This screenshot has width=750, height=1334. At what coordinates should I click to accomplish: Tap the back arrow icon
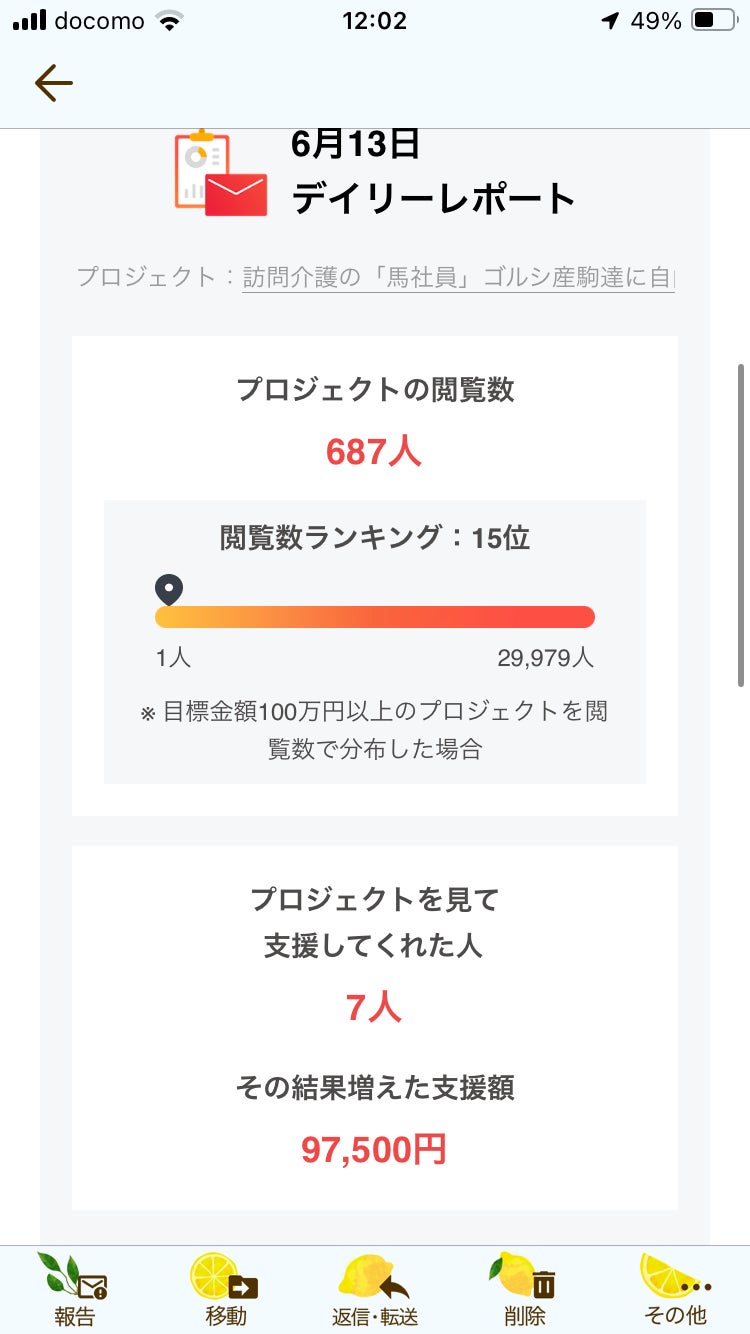[x=53, y=84]
